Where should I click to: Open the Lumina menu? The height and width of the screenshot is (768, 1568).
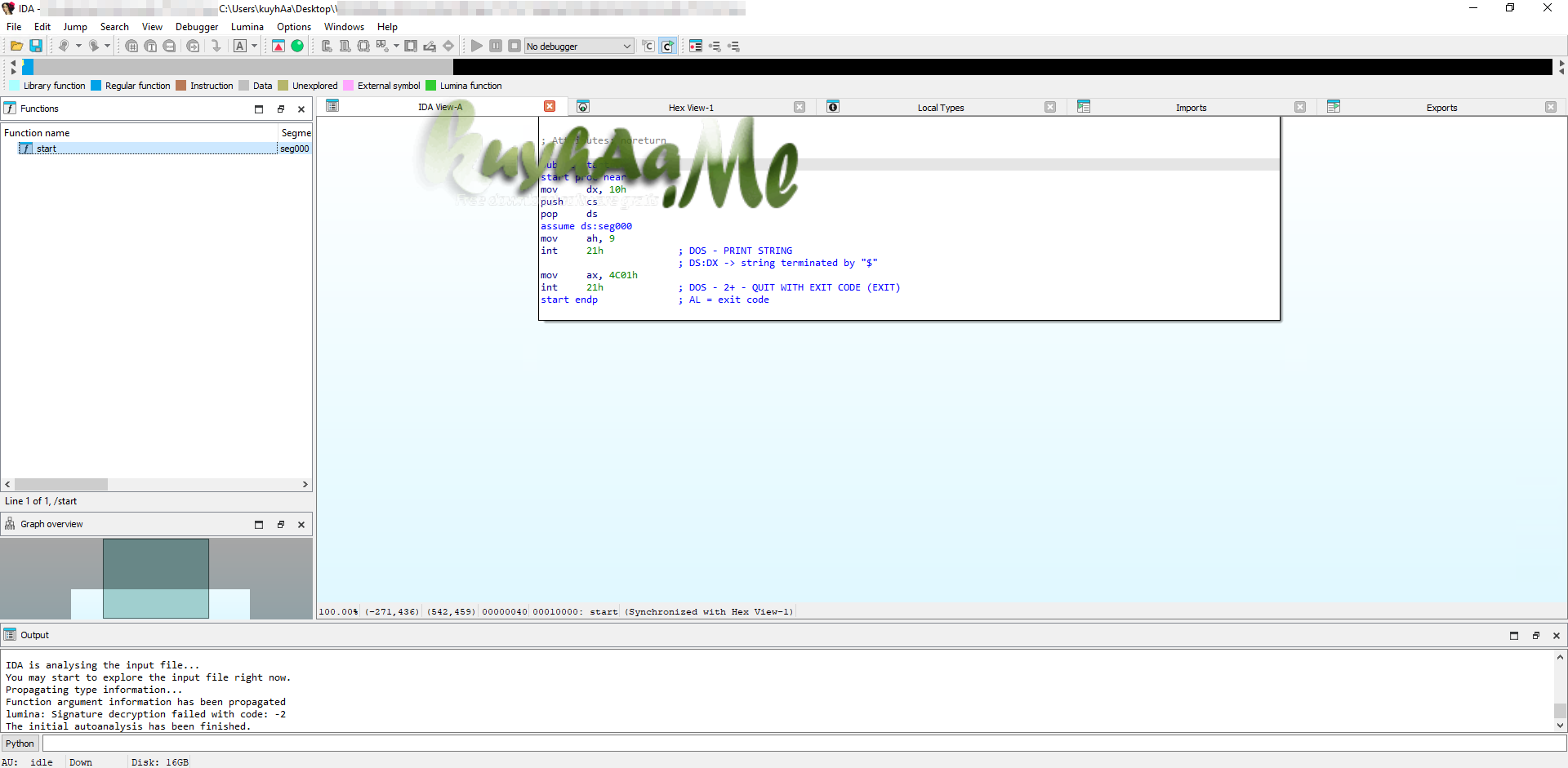click(247, 27)
